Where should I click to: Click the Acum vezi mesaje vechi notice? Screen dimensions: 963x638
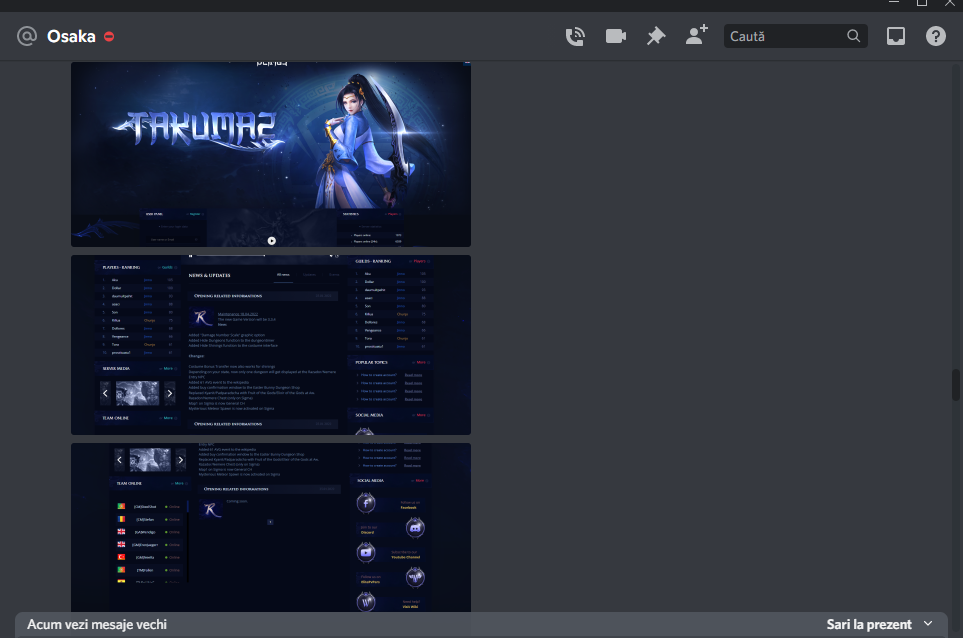click(x=97, y=624)
